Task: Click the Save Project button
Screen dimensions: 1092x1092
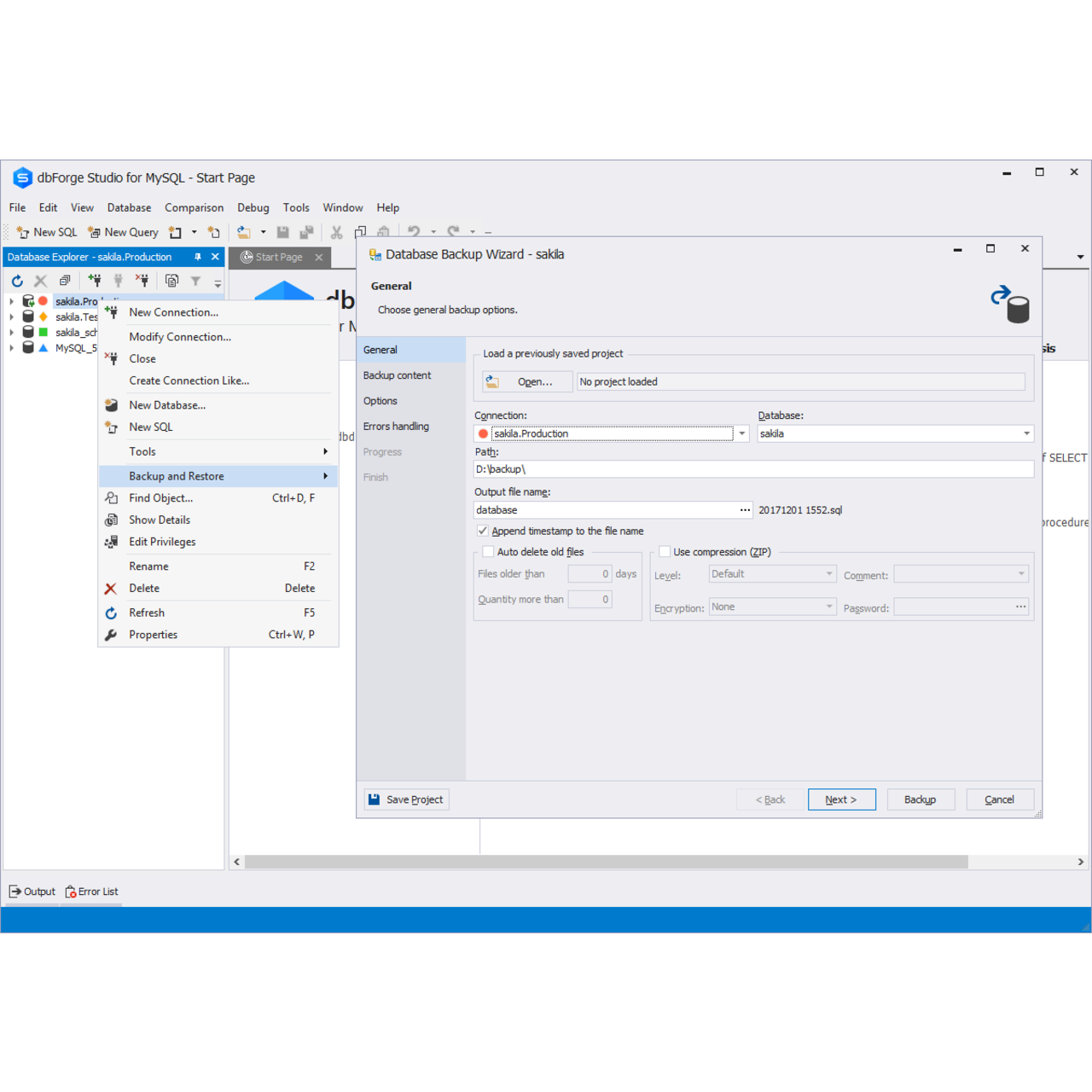Action: 406,799
